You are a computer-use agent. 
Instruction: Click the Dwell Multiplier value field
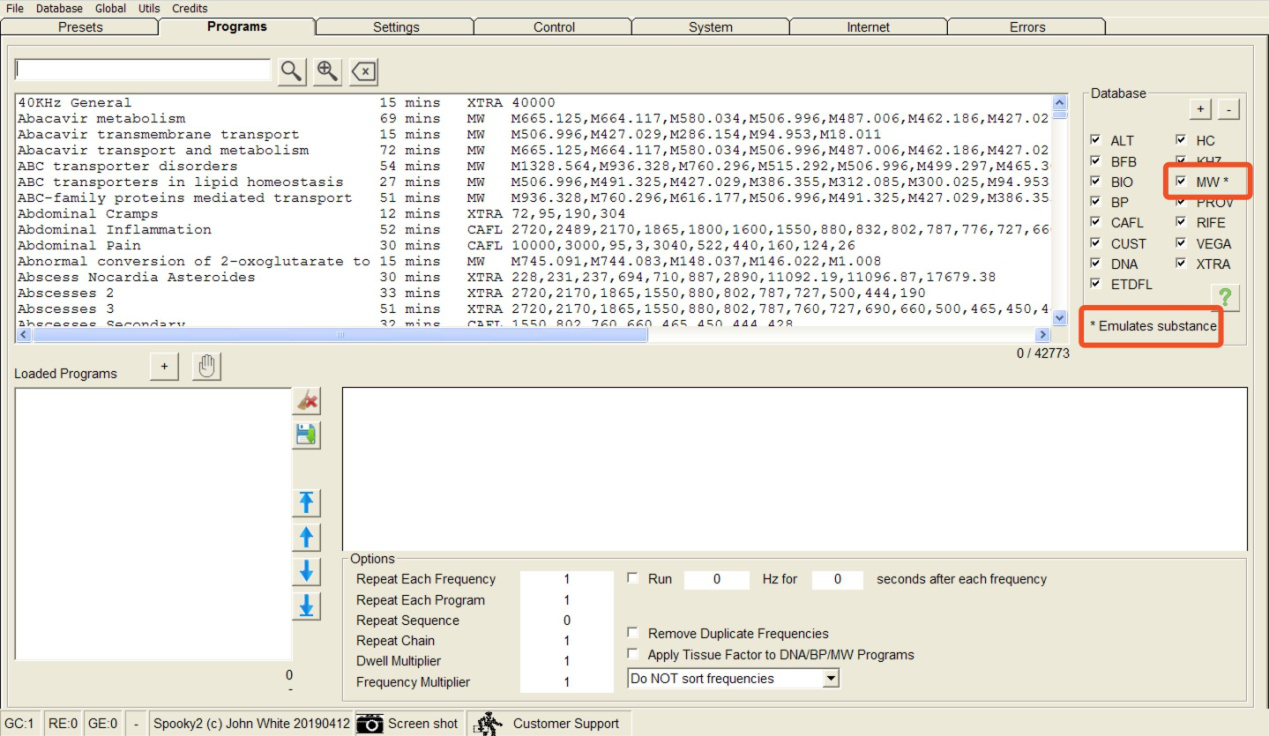click(567, 661)
